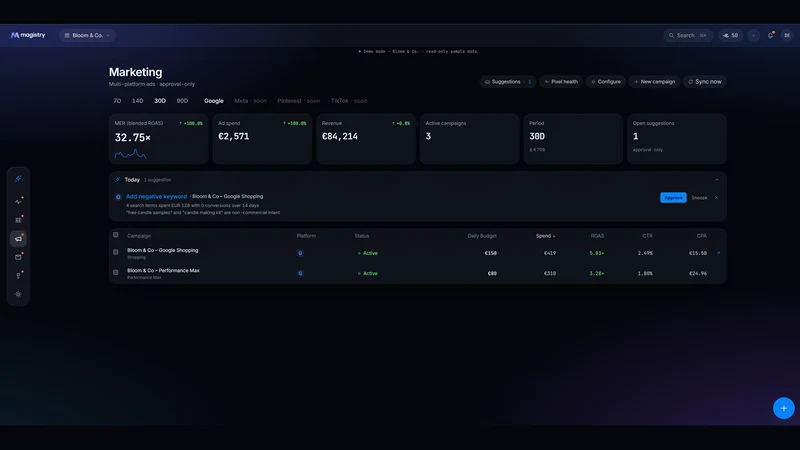The image size is (800, 450).
Task: Click the magistry logo
Action: [x=28, y=35]
